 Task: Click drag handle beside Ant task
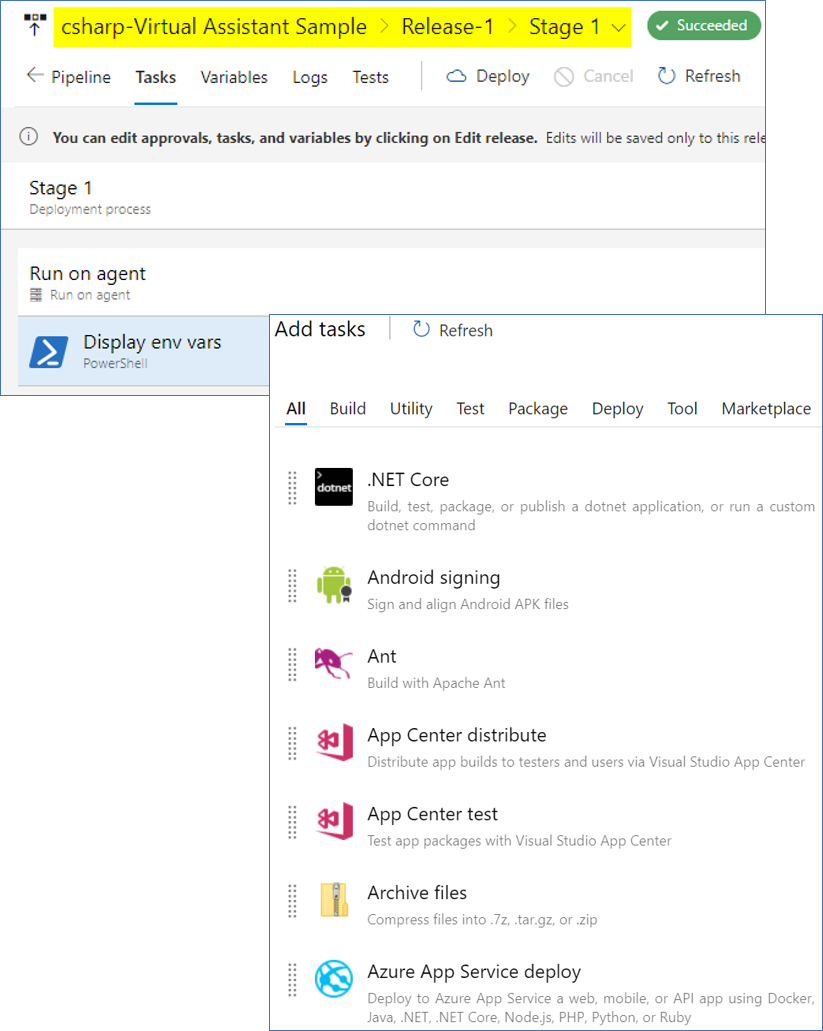point(293,664)
